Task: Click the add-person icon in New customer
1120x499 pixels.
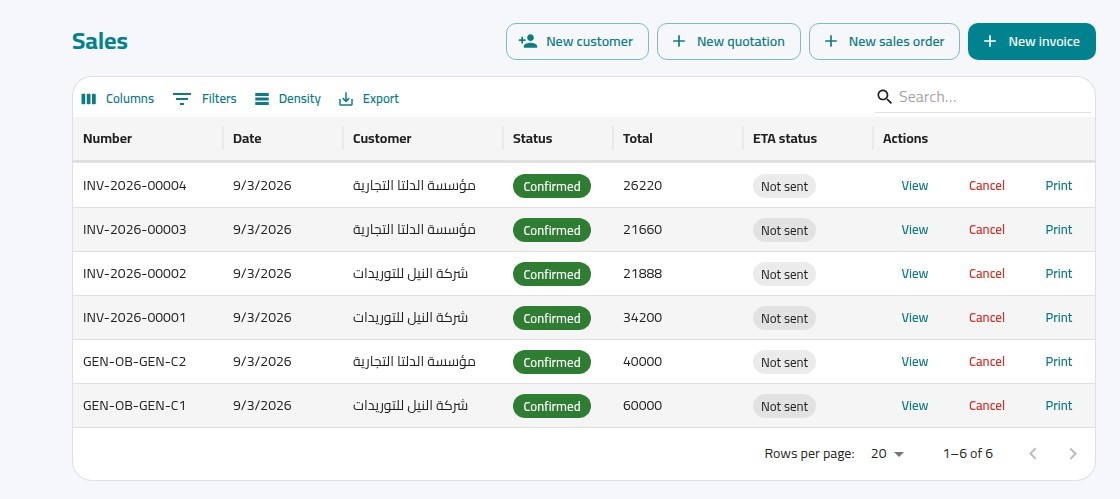Action: point(528,41)
